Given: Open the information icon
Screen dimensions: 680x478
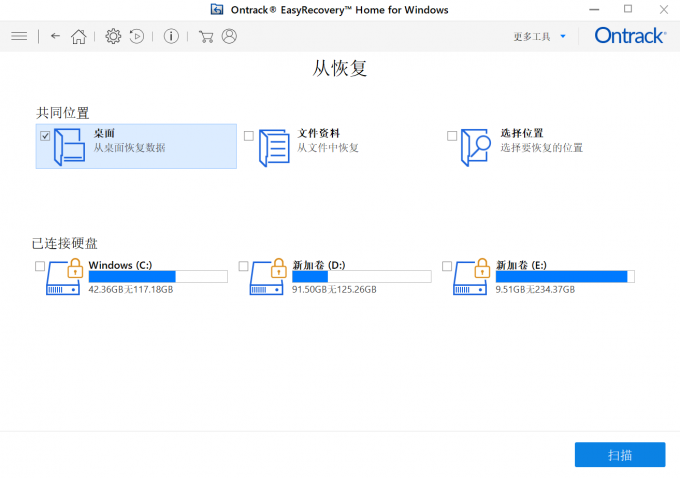Looking at the screenshot, I should (x=171, y=36).
